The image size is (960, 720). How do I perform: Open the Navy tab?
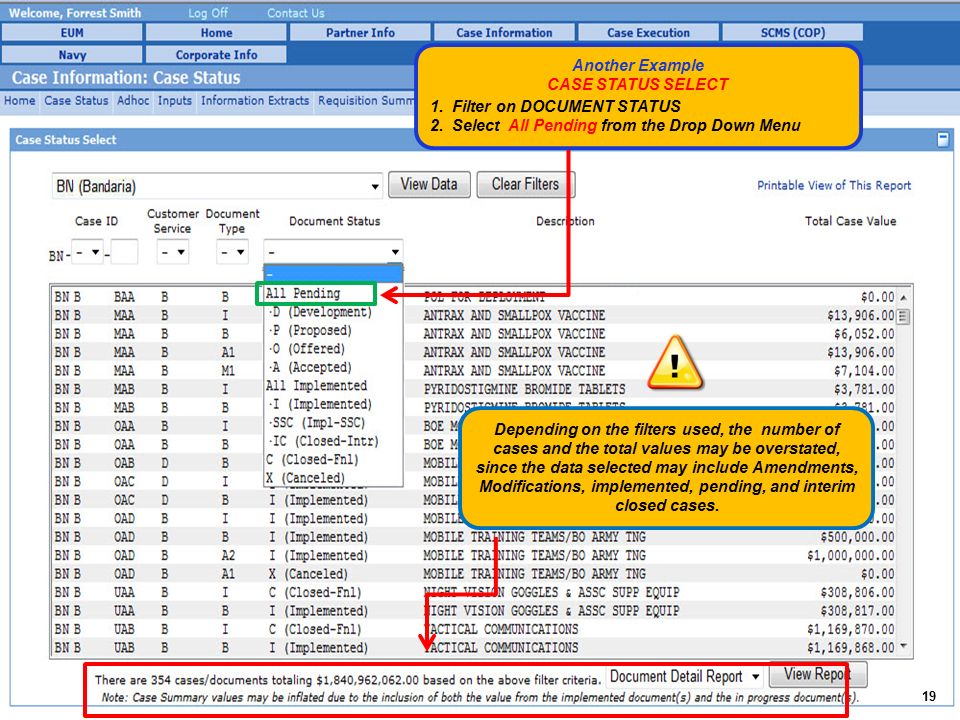pyautogui.click(x=72, y=54)
